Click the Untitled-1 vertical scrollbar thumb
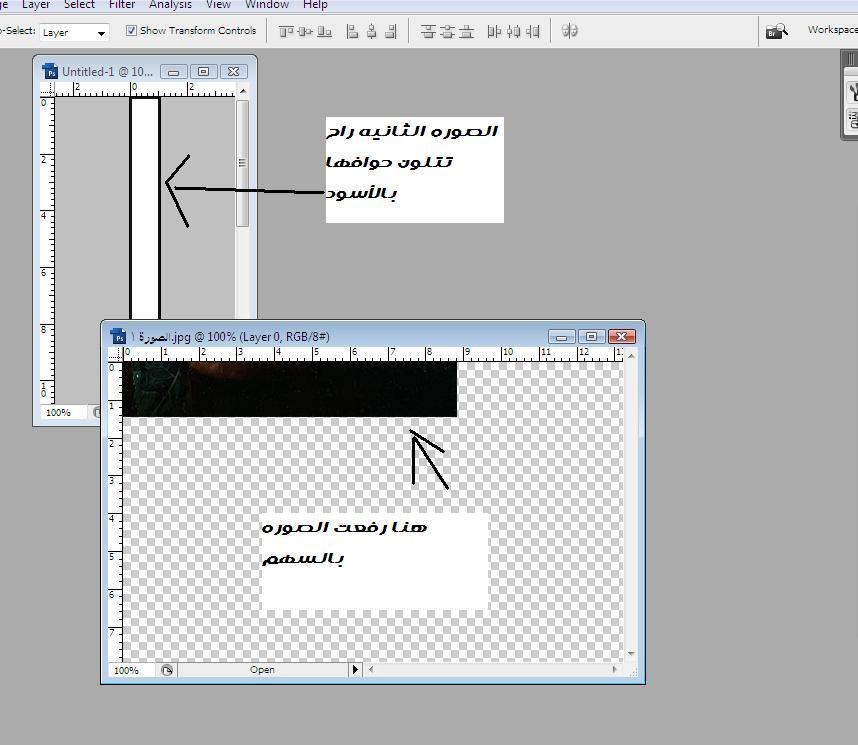The image size is (858, 745). click(x=242, y=163)
